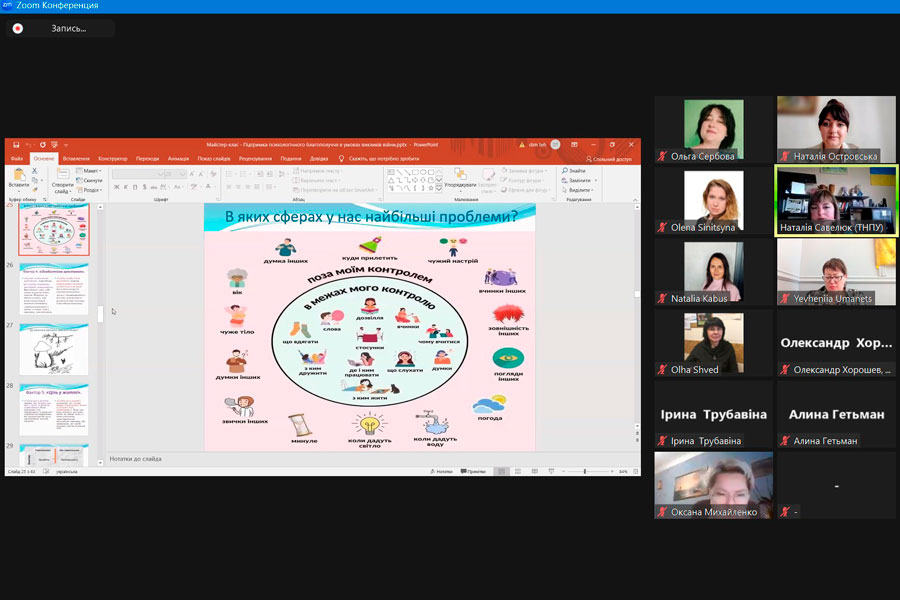900x600 pixels.
Task: Toggle underline П formatting
Action: 135,187
